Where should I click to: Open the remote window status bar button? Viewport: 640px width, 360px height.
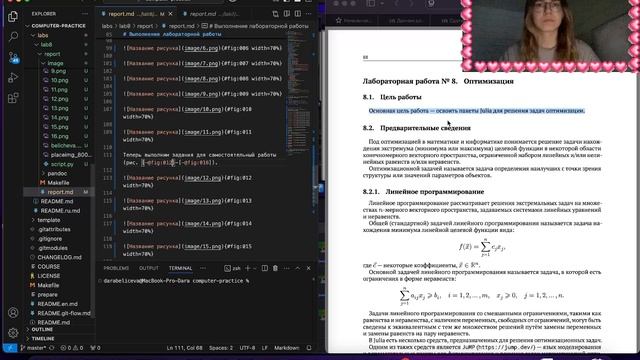click(x=10, y=348)
